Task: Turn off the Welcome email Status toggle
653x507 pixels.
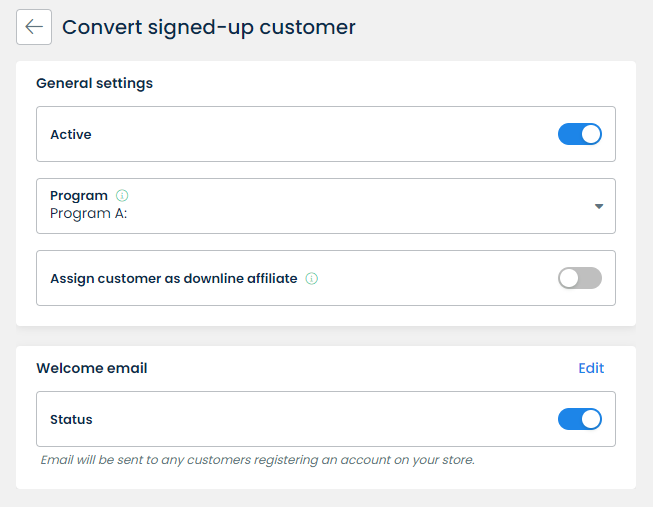Action: (579, 419)
